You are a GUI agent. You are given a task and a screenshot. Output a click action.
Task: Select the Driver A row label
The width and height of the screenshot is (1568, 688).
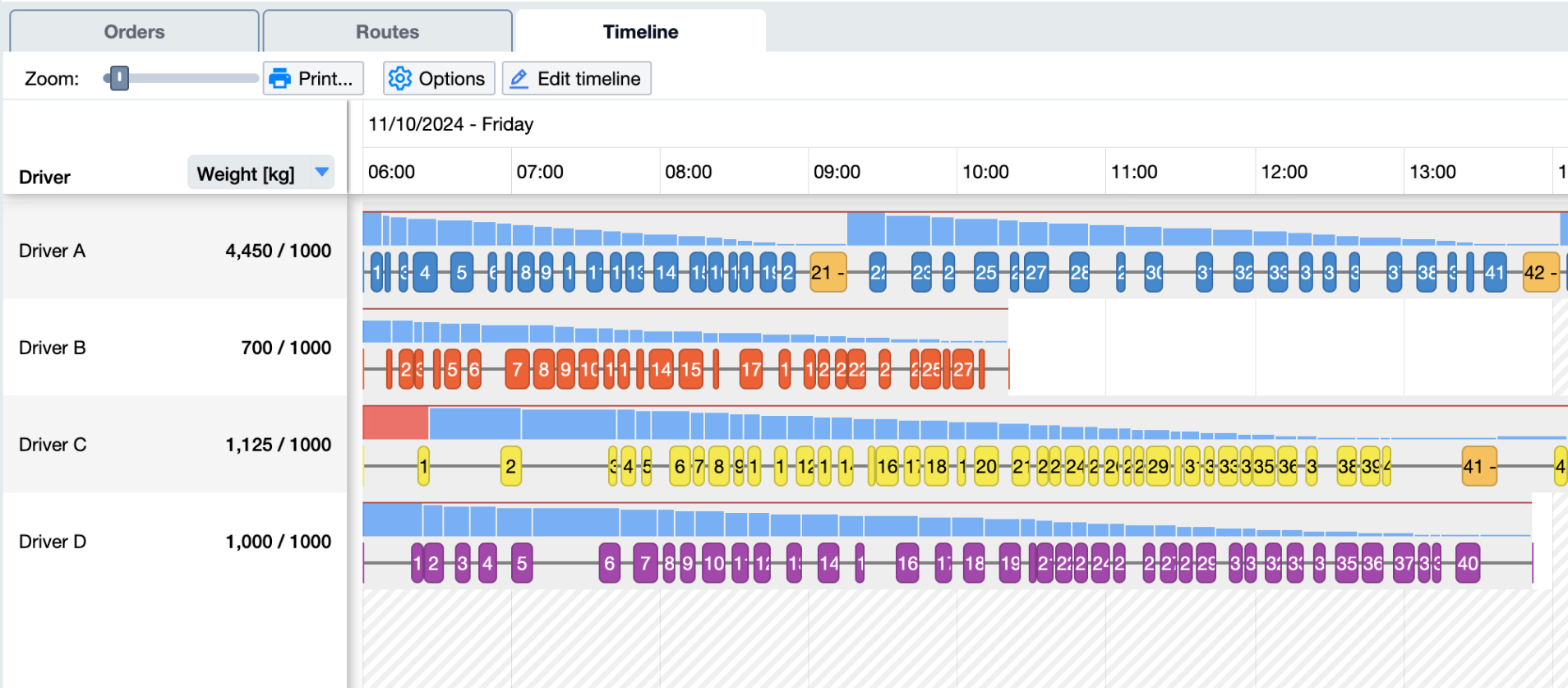[x=52, y=251]
